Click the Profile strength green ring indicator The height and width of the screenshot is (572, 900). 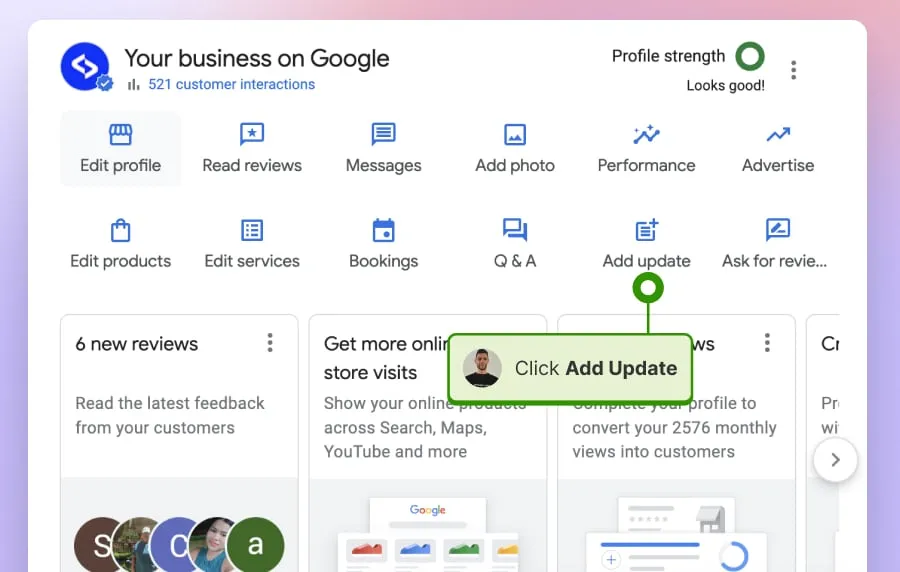pos(750,56)
